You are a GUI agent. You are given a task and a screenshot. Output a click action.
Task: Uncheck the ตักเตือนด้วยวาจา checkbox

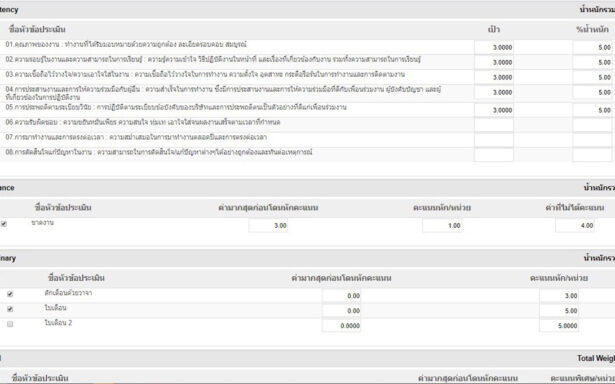(x=10, y=294)
